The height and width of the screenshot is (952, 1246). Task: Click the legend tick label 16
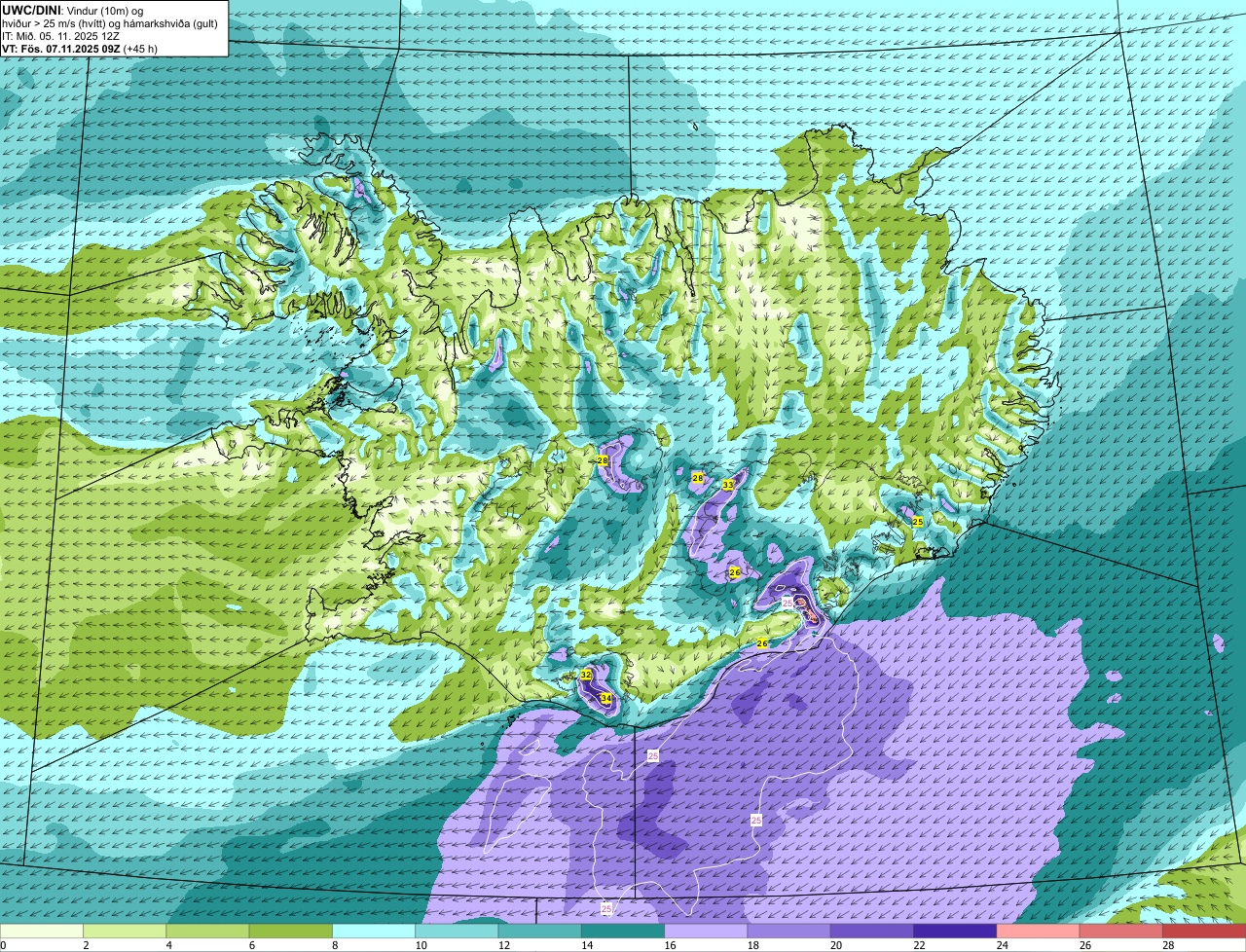point(670,945)
